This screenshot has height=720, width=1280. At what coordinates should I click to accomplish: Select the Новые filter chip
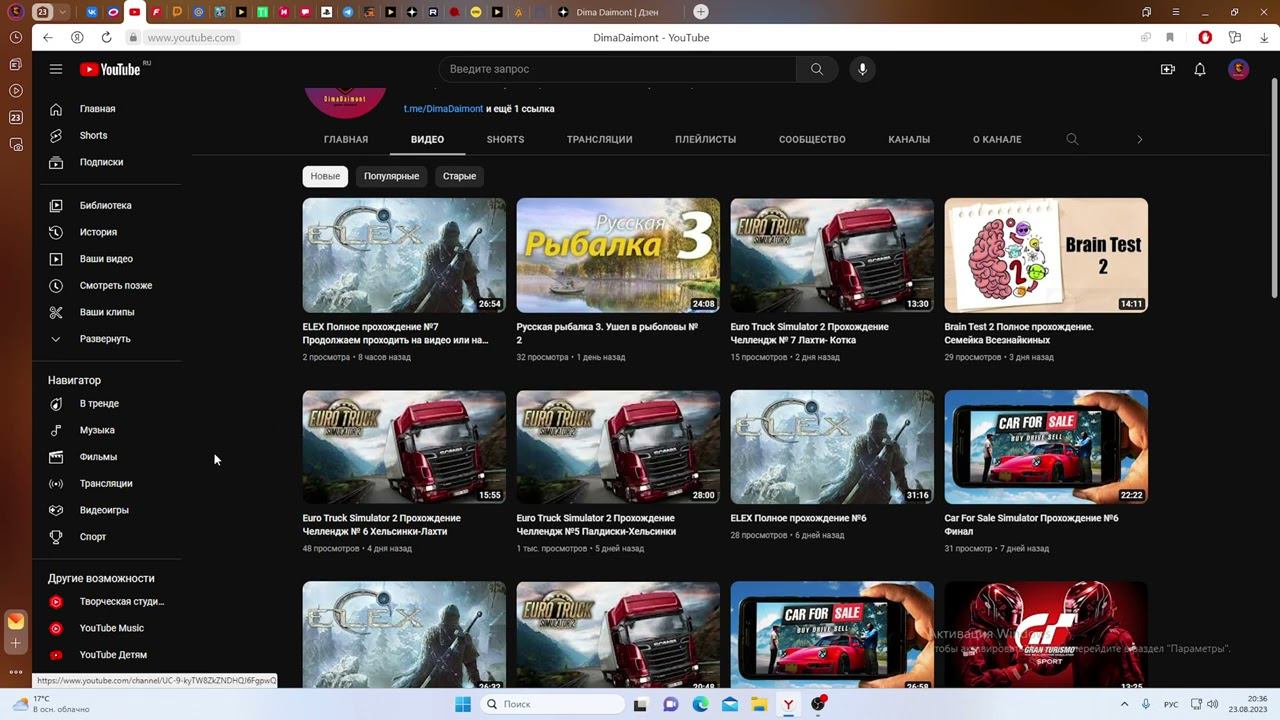(325, 176)
